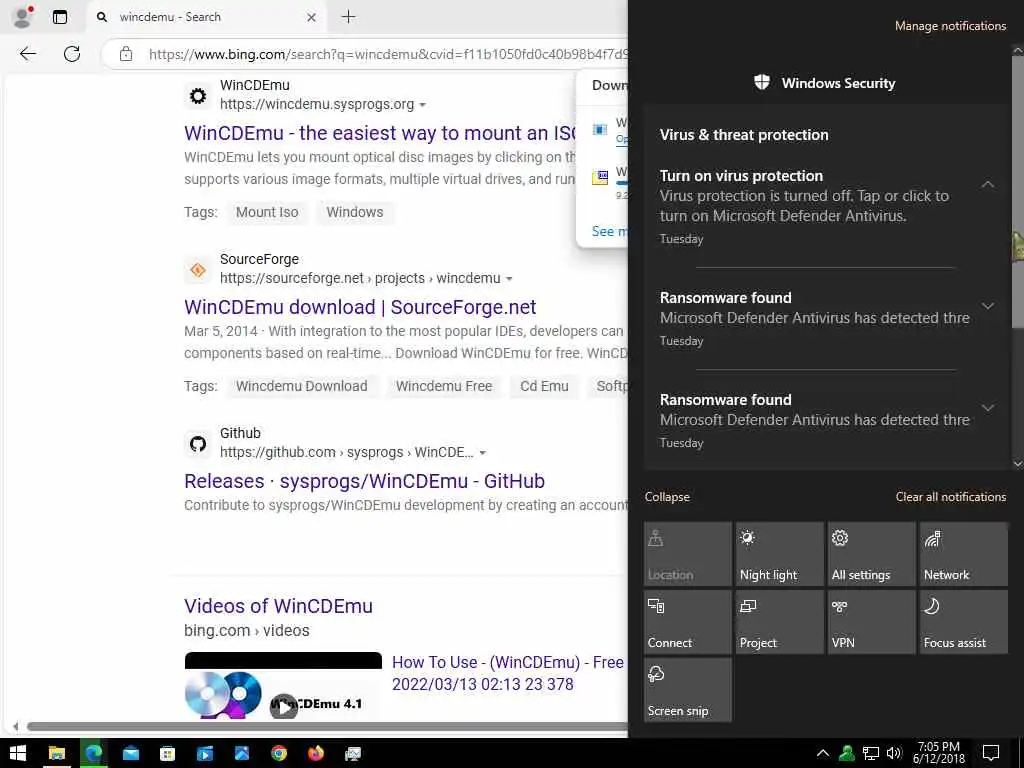Select the Windows tag

pos(355,212)
